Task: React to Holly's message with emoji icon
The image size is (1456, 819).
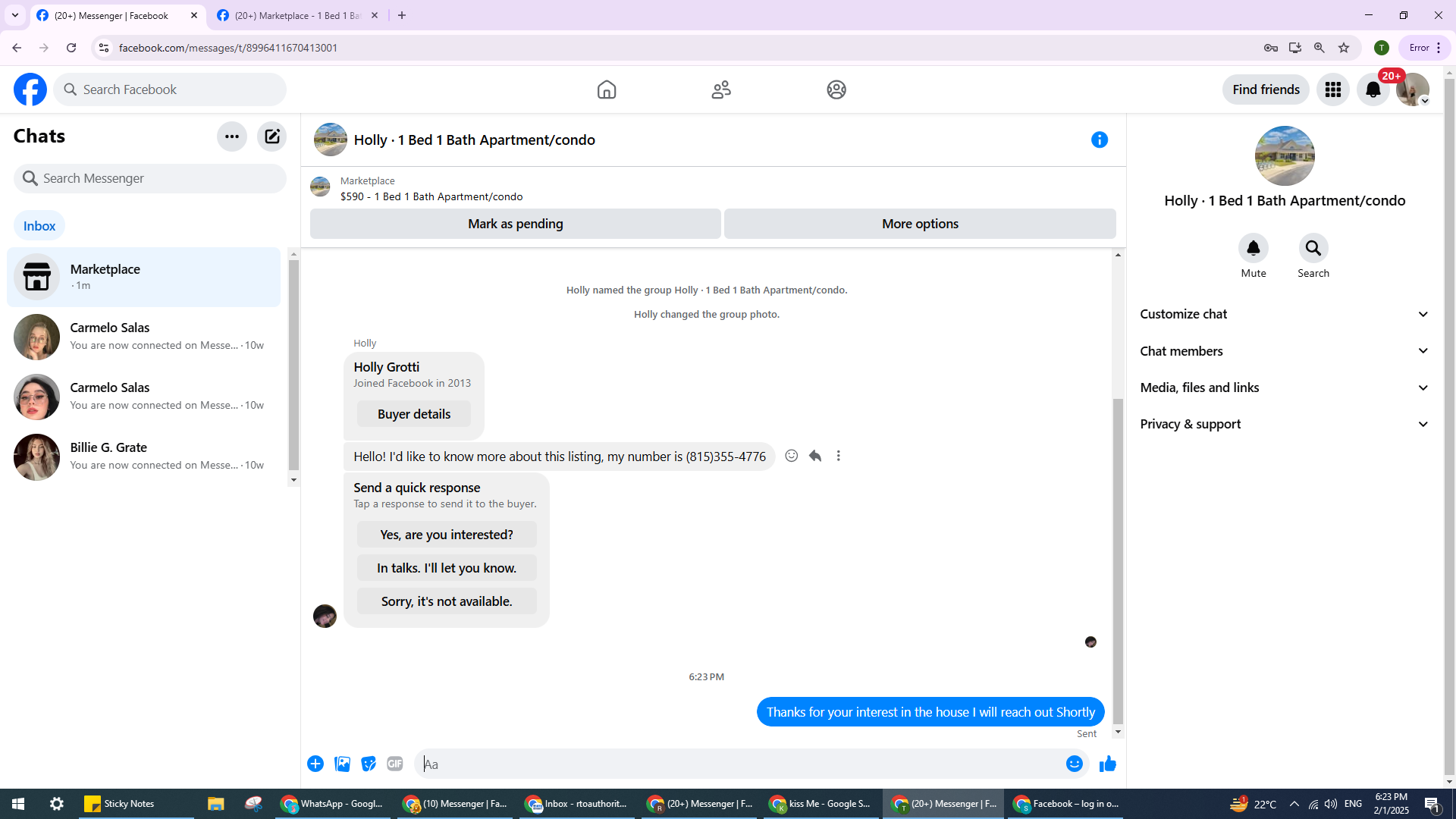Action: [791, 456]
